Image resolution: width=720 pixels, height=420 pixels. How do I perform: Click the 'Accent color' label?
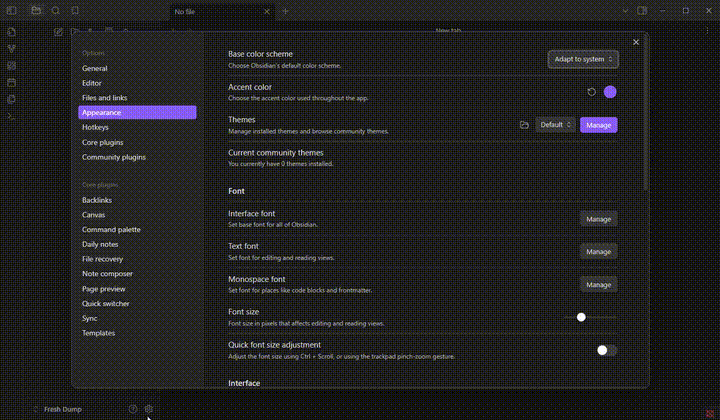(250, 87)
